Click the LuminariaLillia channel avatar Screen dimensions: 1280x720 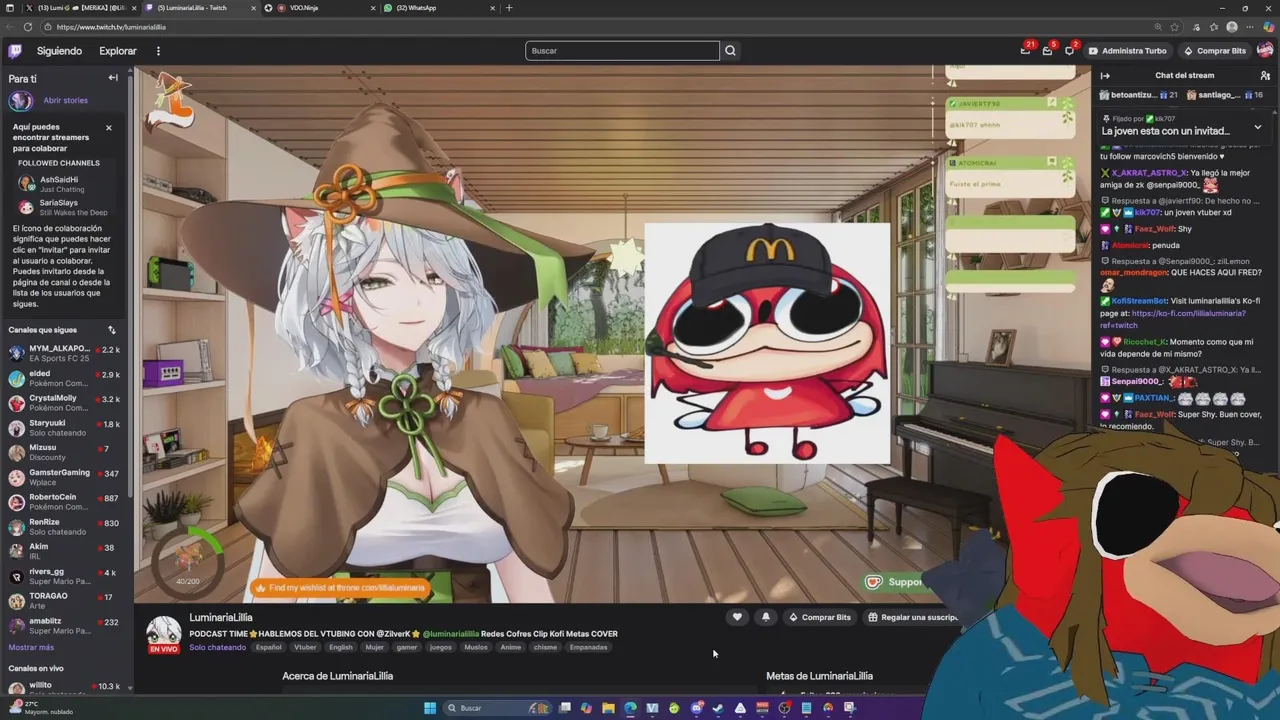tap(164, 633)
